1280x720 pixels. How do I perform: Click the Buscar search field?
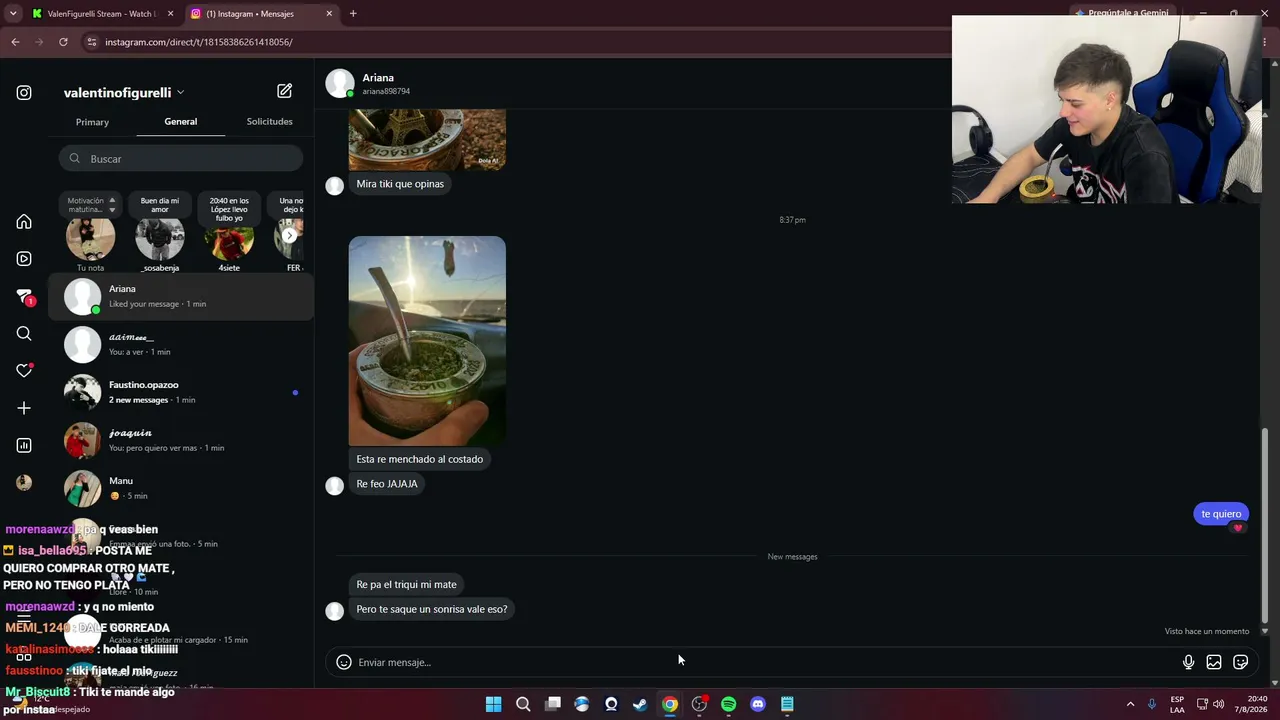(181, 159)
